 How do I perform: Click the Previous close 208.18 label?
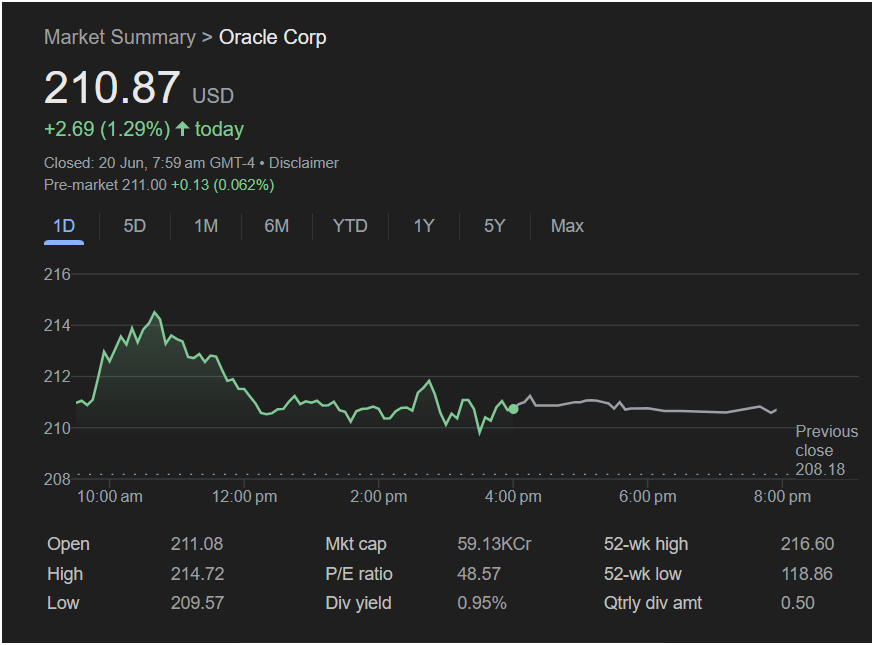coord(826,450)
